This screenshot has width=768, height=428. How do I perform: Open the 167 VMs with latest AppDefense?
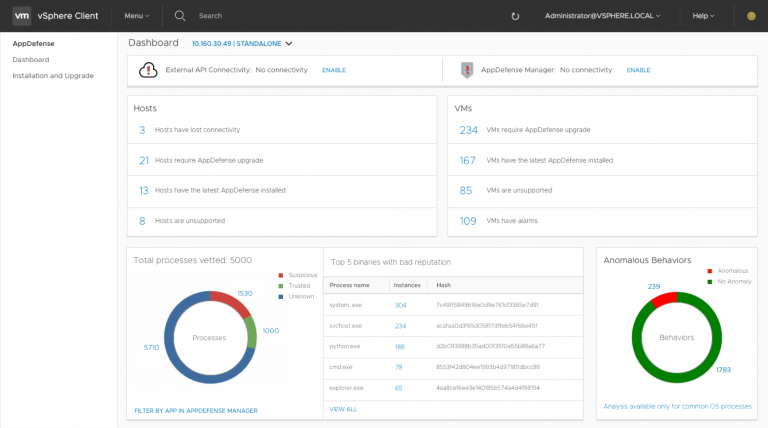tap(467, 161)
